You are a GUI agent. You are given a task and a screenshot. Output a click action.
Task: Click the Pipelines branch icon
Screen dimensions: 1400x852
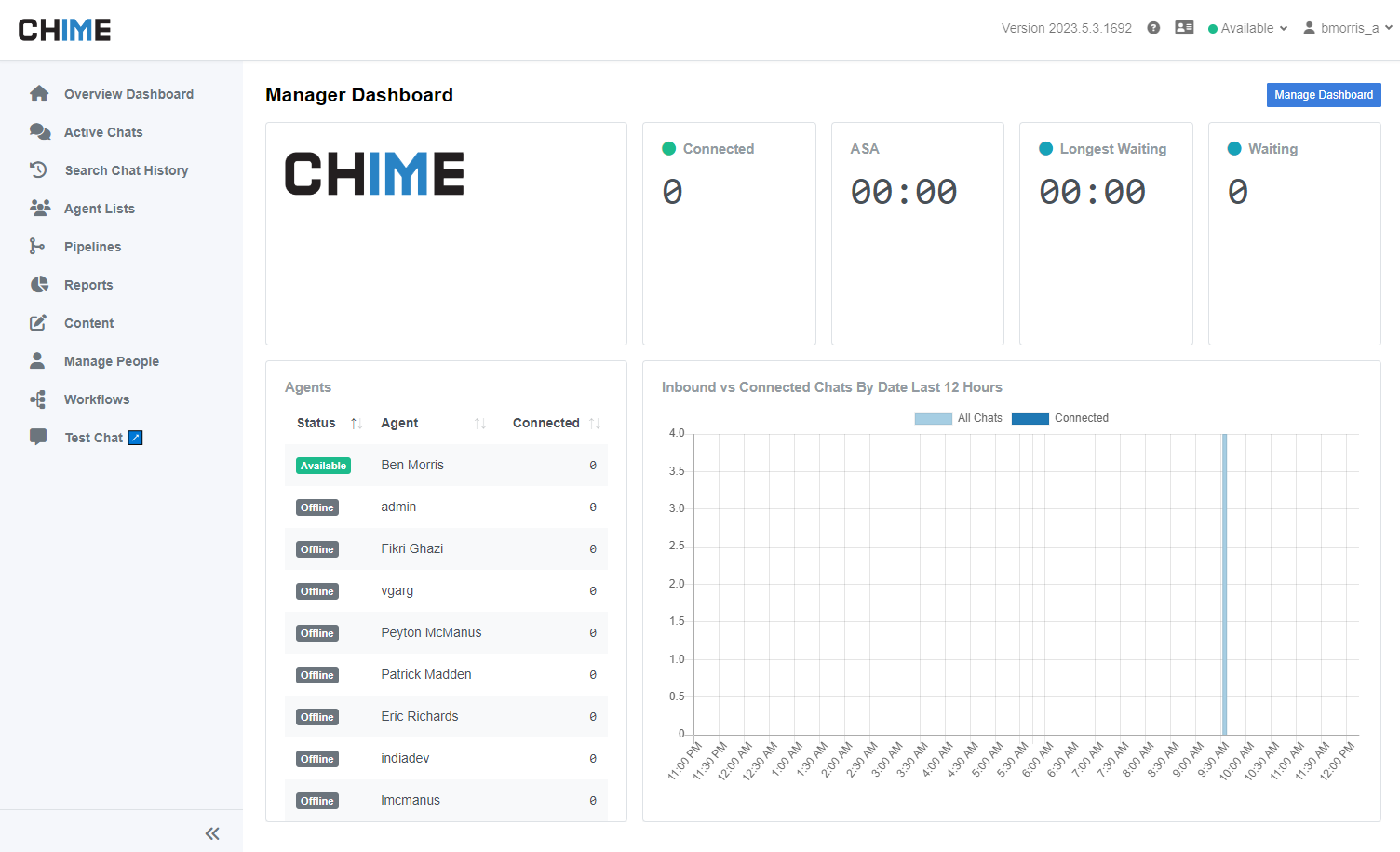pyautogui.click(x=37, y=247)
